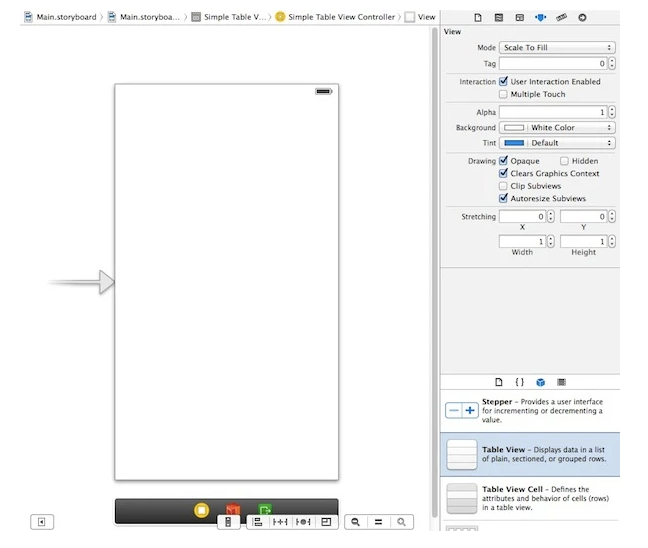This screenshot has height=548, width=648.
Task: Open the Attributes inspector
Action: 540,17
